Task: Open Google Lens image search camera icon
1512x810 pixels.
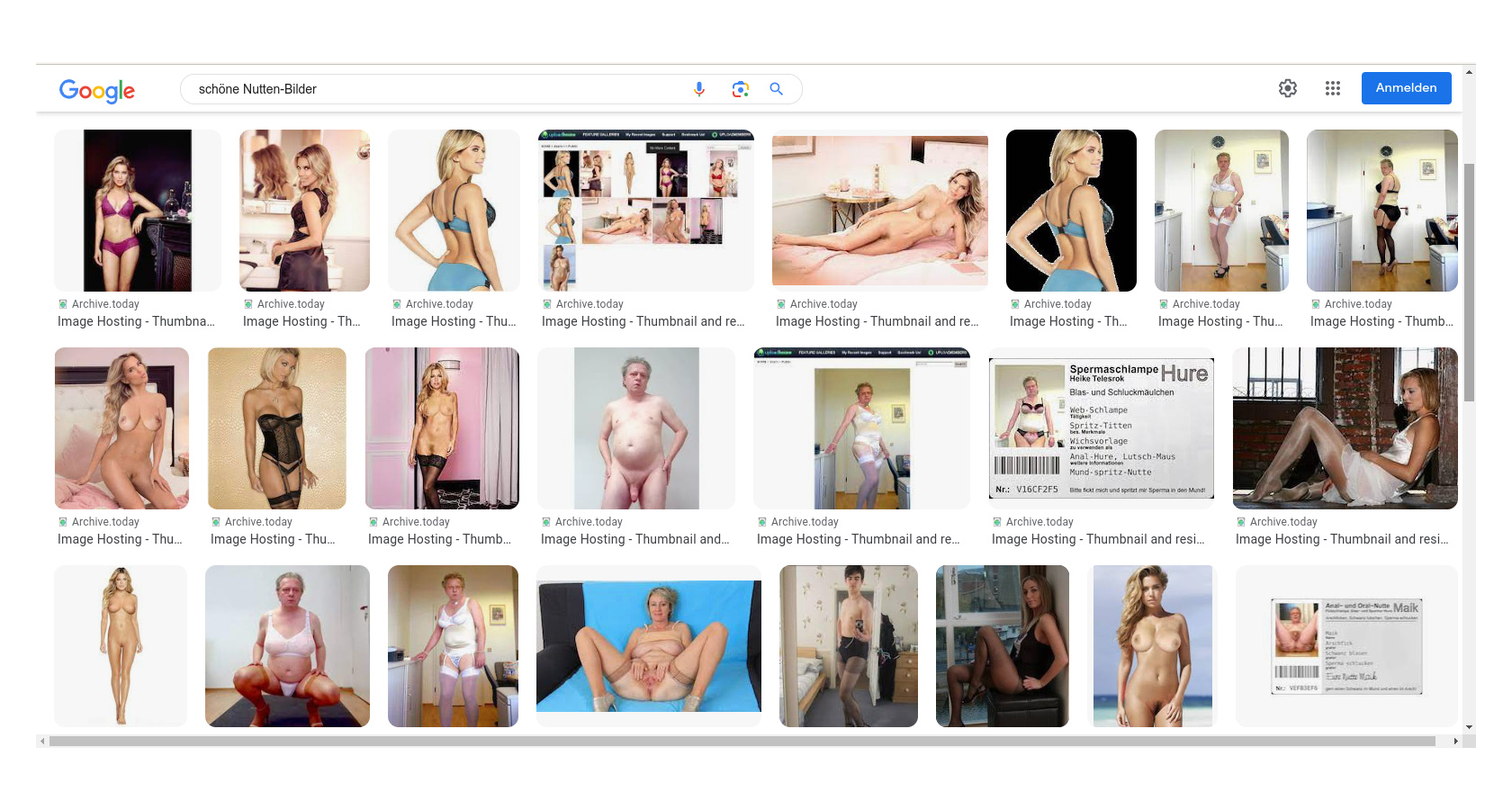Action: (x=740, y=89)
